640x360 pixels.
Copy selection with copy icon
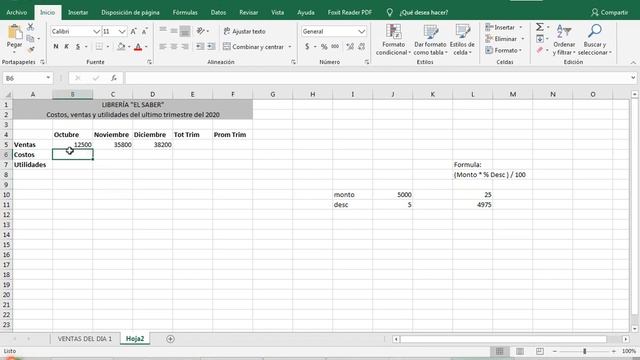pyautogui.click(x=30, y=39)
